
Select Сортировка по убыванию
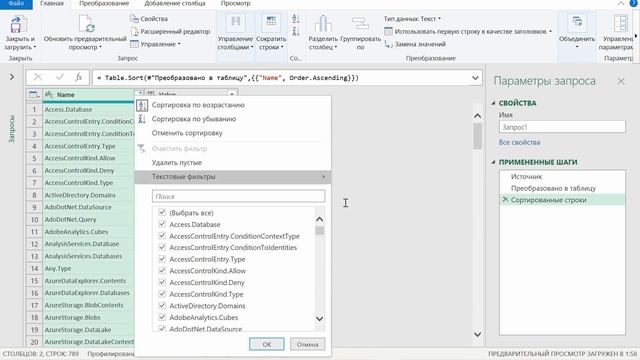[x=194, y=119]
